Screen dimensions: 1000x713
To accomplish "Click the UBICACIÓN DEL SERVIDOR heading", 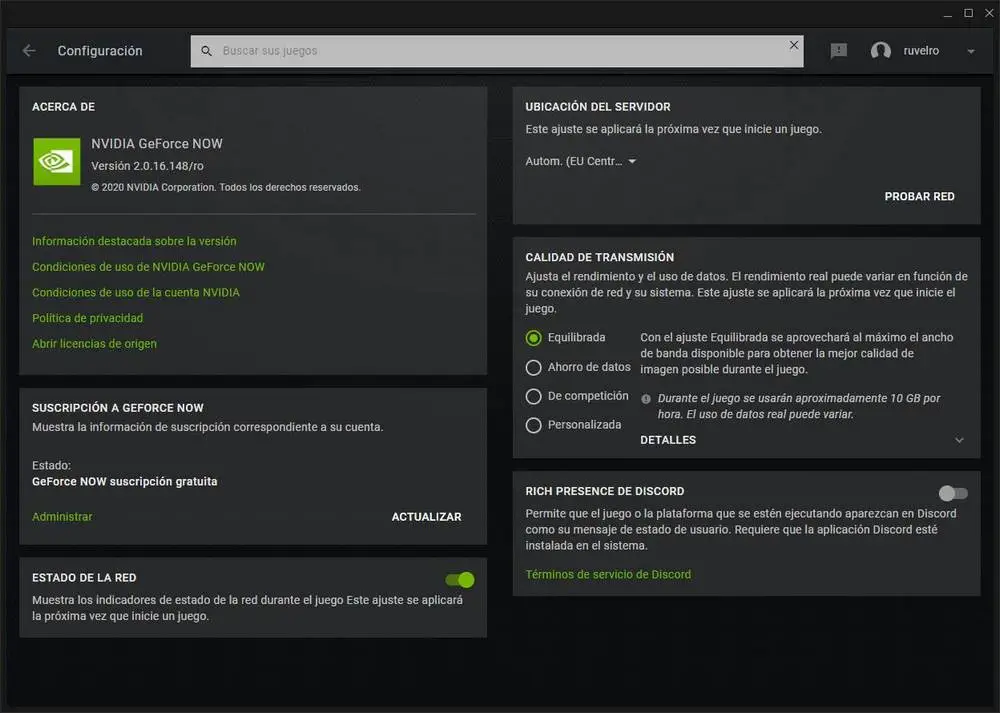I will (x=598, y=107).
